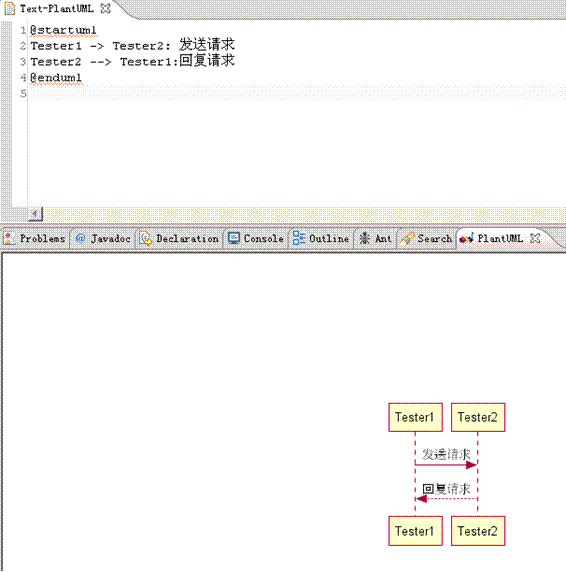Click the Search flashlight icon
This screenshot has width=566, height=572.
click(x=407, y=239)
